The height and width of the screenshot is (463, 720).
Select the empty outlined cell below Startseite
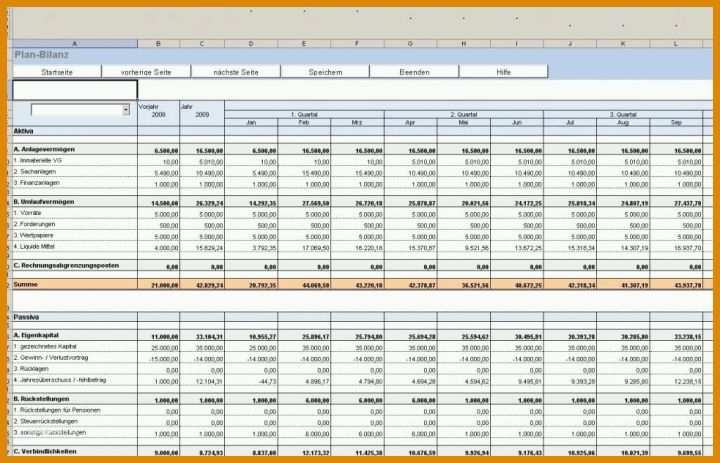click(x=75, y=90)
